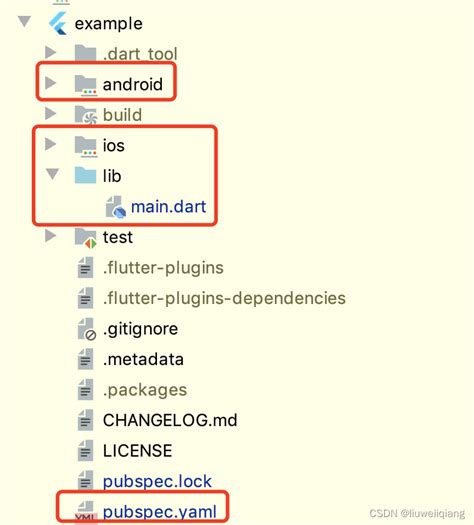
Task: Click the Flutter logo icon beside example
Action: coord(58,23)
